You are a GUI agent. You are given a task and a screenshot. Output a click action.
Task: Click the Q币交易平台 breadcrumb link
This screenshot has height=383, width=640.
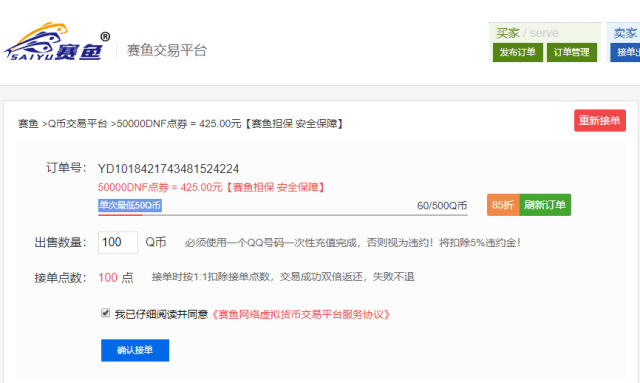(78, 123)
